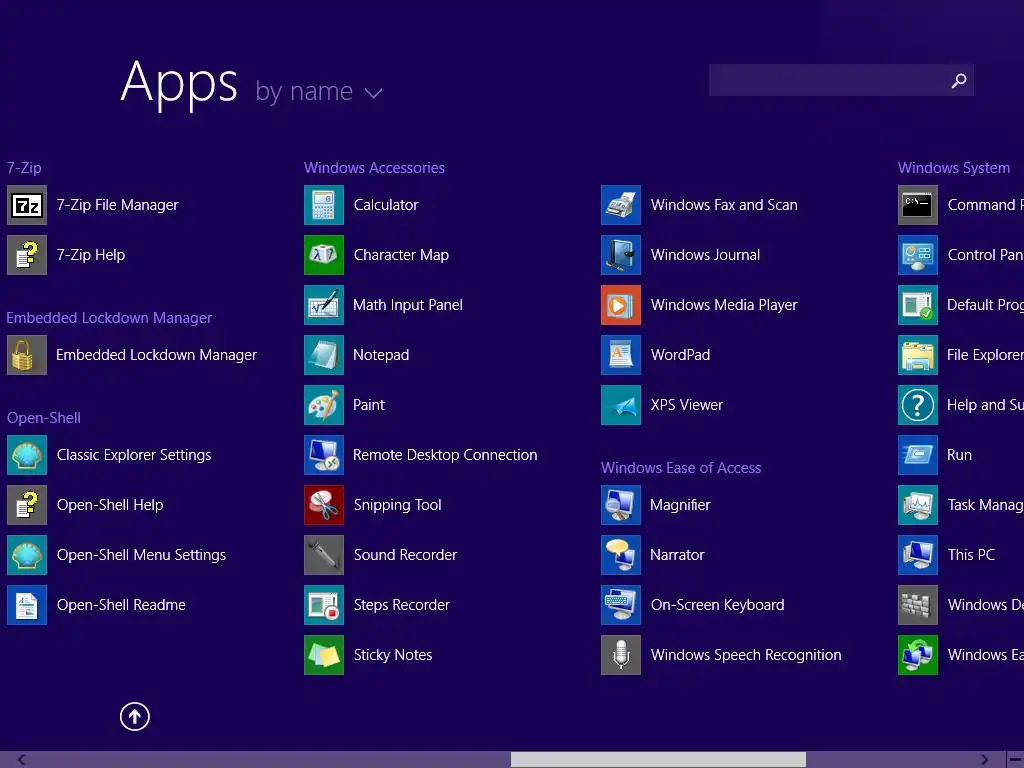
Task: Click the search magnifier button
Action: 959,80
